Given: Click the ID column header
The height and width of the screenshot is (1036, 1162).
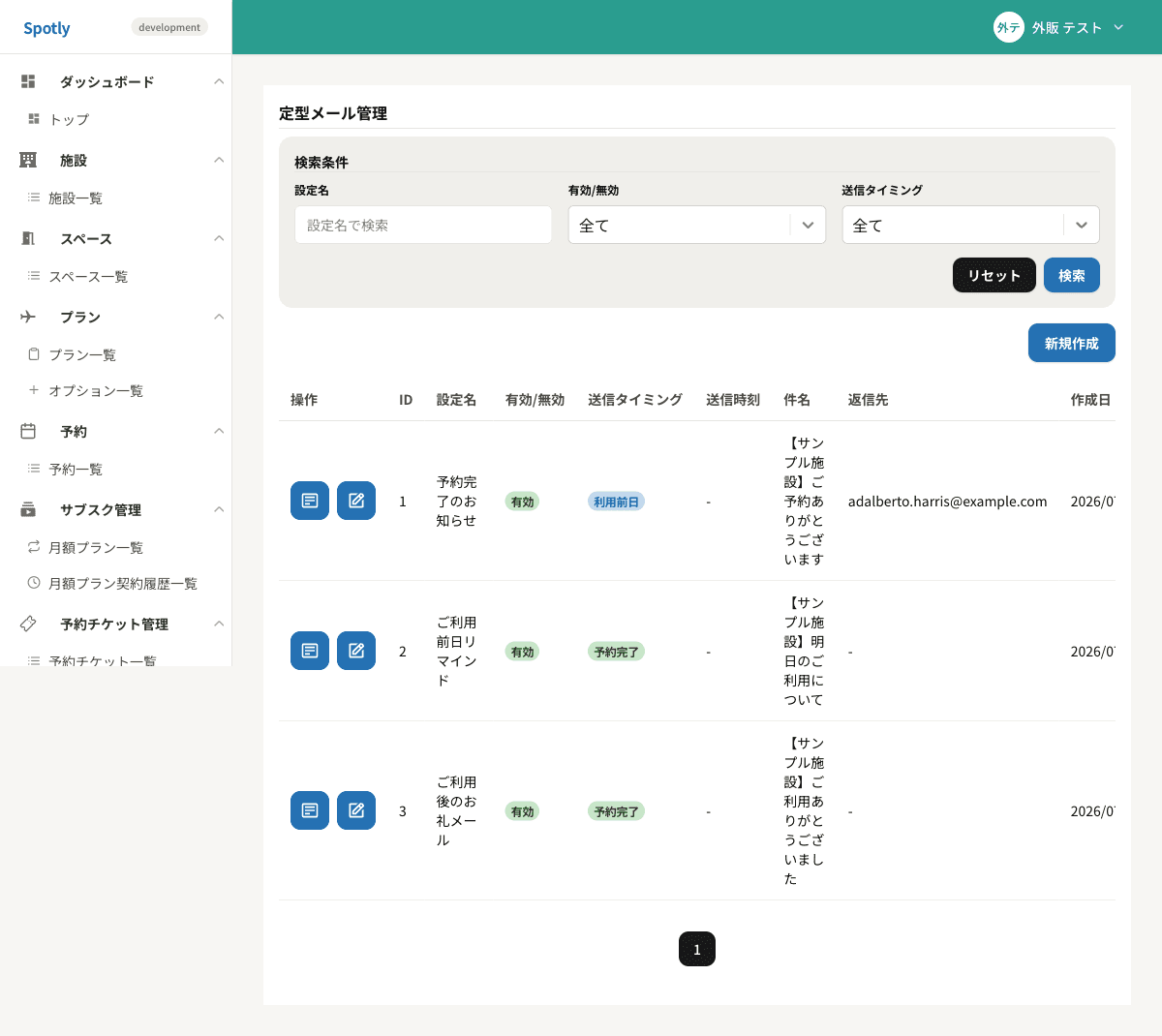Looking at the screenshot, I should [x=406, y=399].
